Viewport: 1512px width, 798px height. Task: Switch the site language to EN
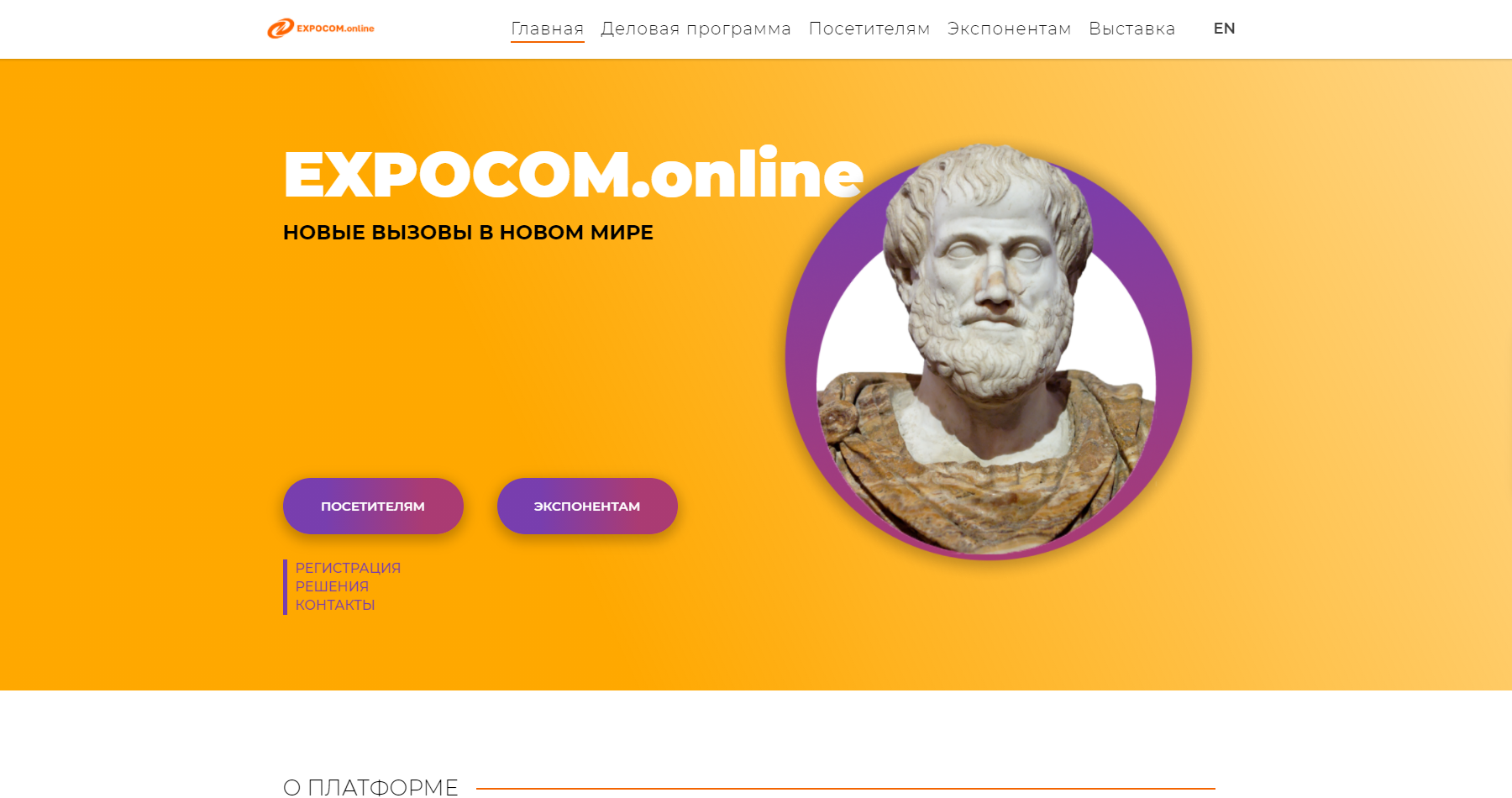(1224, 29)
